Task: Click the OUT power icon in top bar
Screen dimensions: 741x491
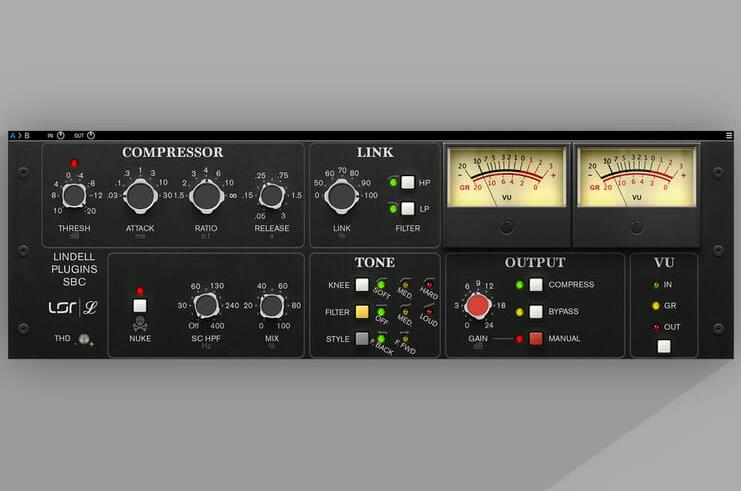Action: pos(91,136)
